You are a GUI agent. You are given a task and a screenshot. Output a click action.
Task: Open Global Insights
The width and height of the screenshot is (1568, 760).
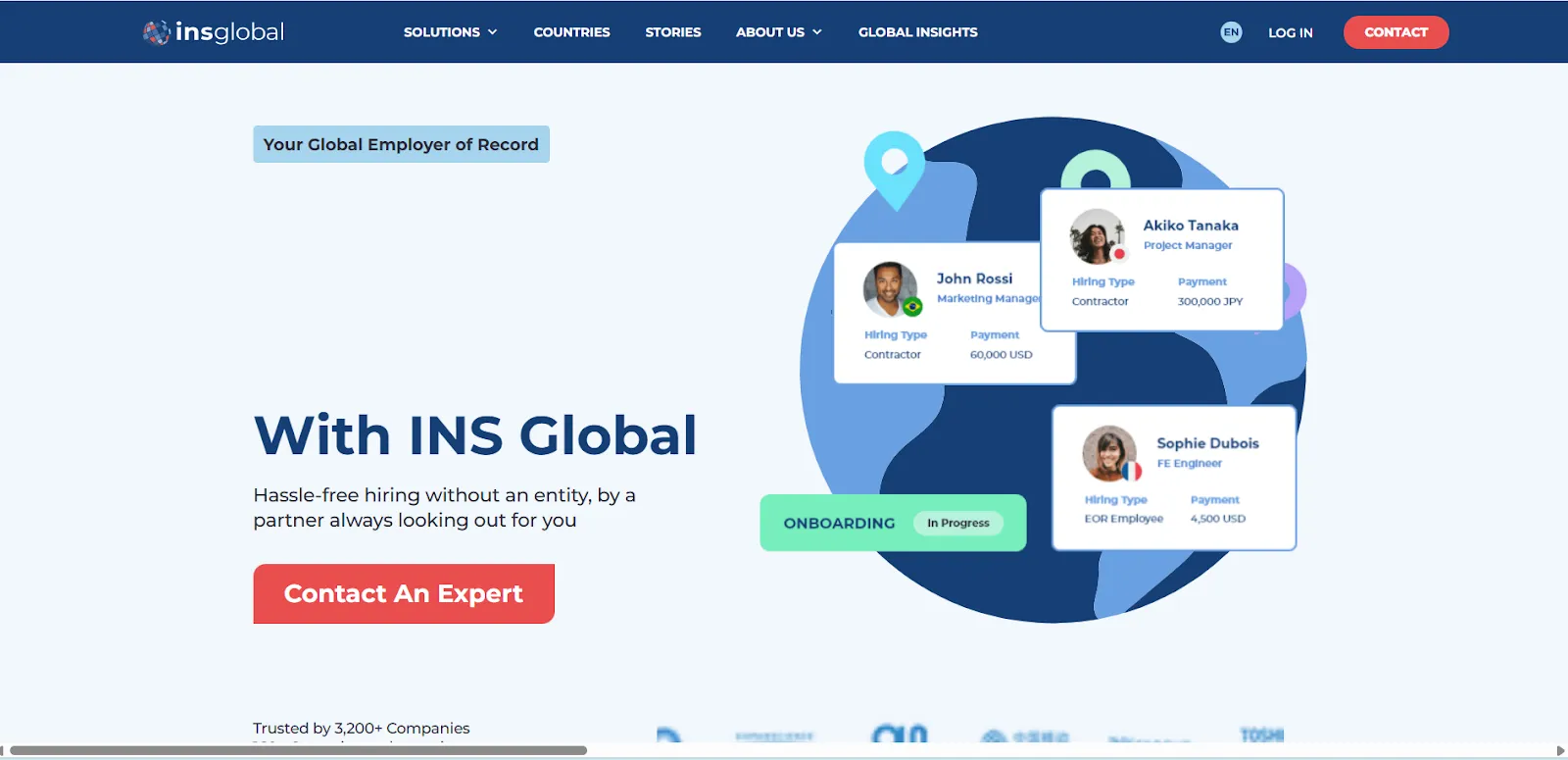(918, 32)
